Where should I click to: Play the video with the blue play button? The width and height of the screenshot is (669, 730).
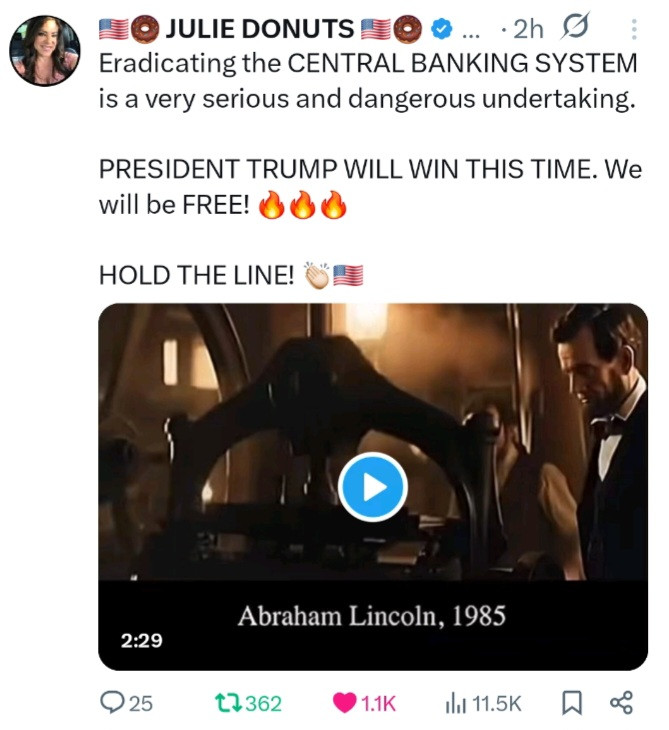[372, 487]
